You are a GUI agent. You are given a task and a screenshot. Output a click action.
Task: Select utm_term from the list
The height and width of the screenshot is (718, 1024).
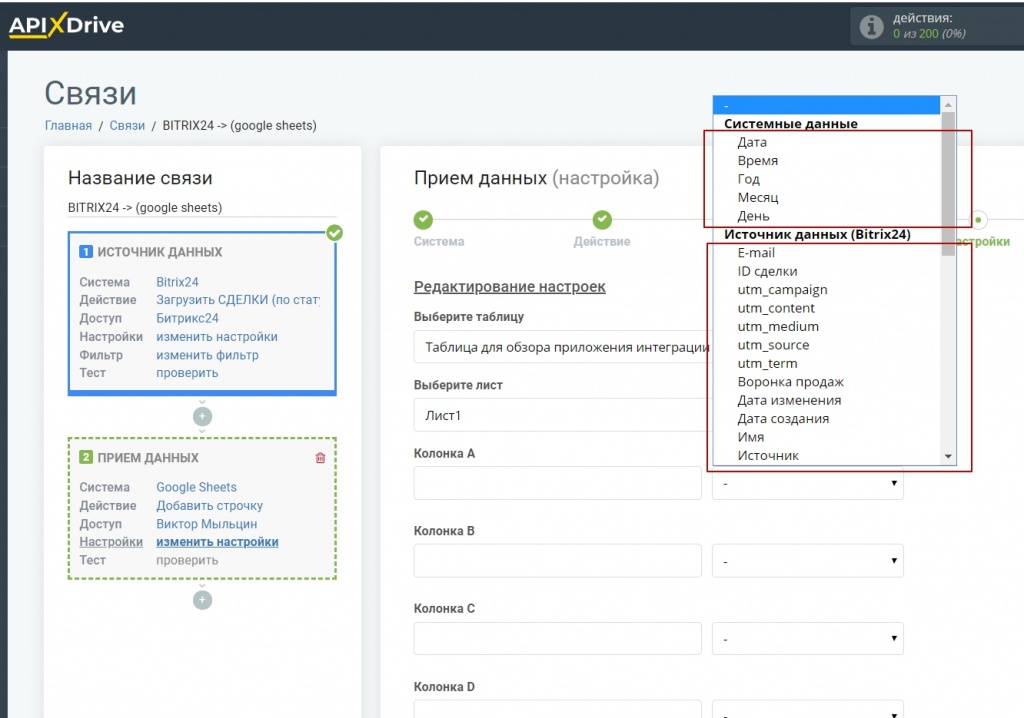(x=826, y=363)
